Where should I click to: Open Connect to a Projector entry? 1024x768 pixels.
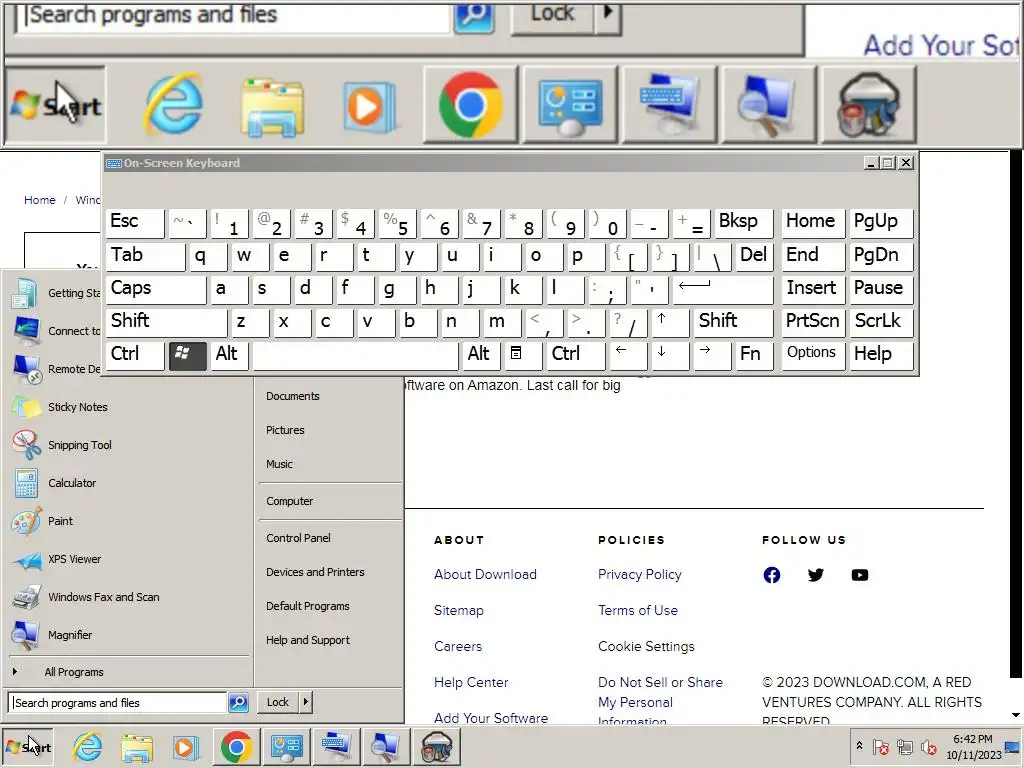tap(56, 331)
